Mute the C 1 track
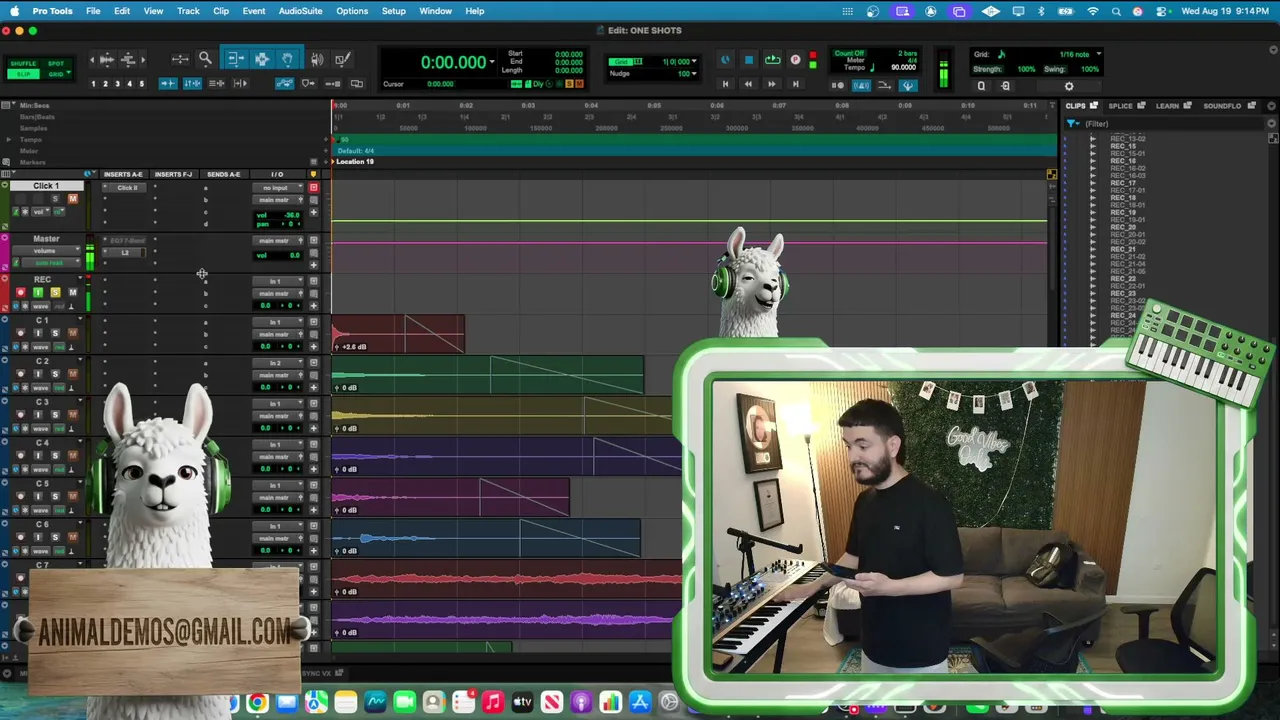The height and width of the screenshot is (720, 1280). click(x=72, y=333)
